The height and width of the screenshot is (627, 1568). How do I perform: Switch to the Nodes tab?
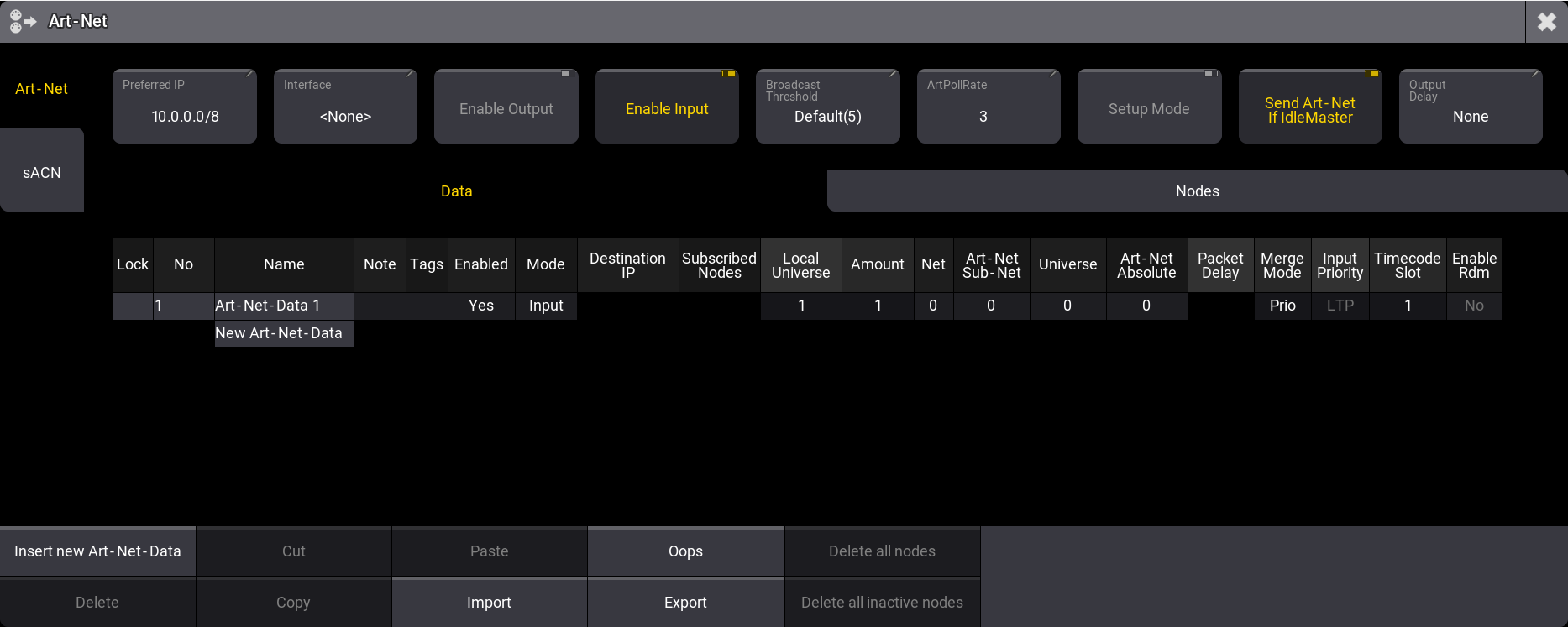tap(1197, 191)
